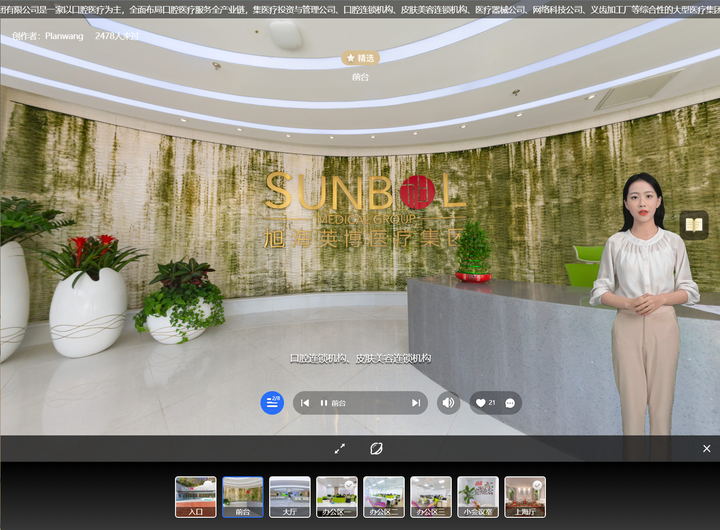Select the 入口 scene thumbnail

[196, 497]
